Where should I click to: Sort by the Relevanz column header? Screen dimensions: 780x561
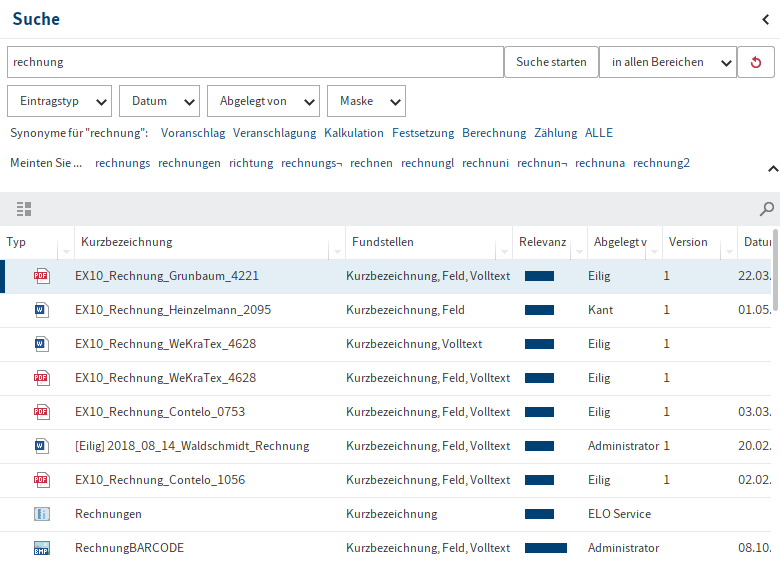click(x=543, y=242)
